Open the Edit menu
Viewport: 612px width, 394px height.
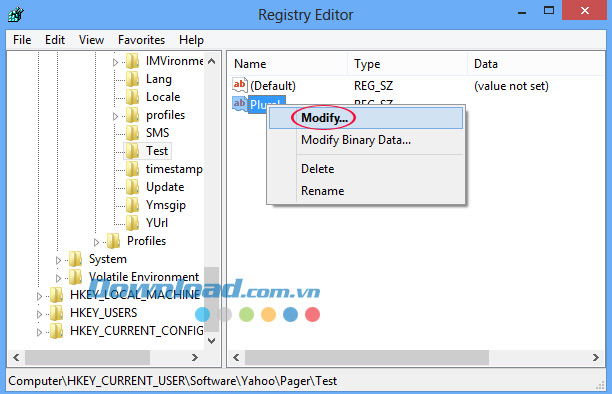click(55, 40)
